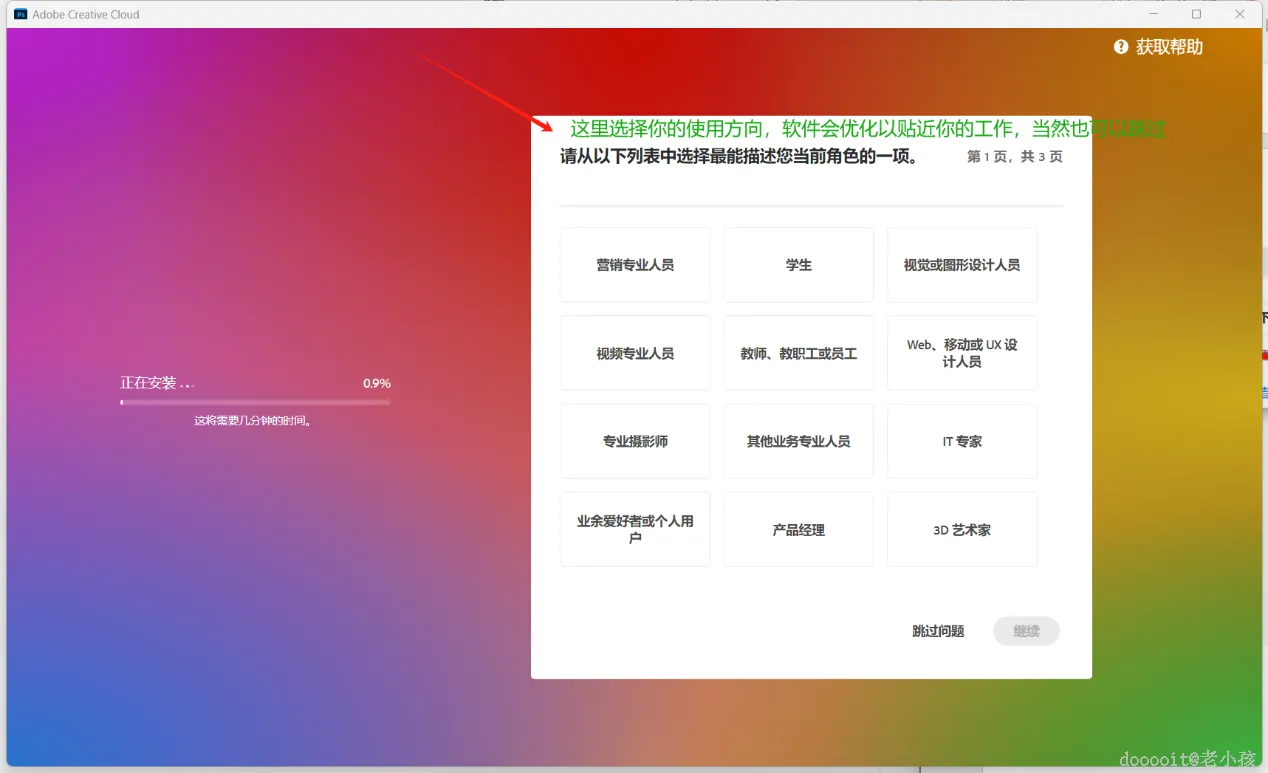Select the Web、移动或 UX 设计人员 card
1268x773 pixels.
click(961, 352)
